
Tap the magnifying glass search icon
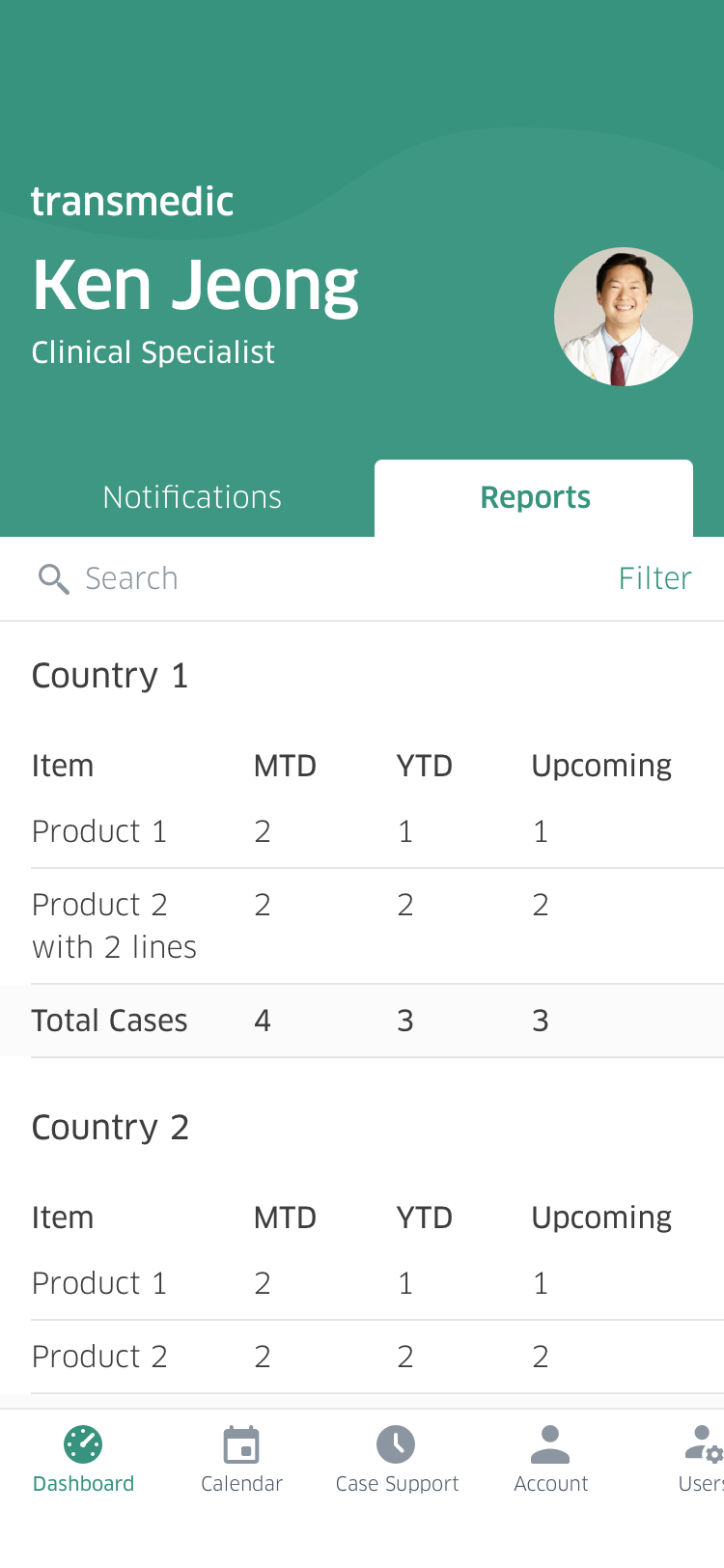[53, 578]
